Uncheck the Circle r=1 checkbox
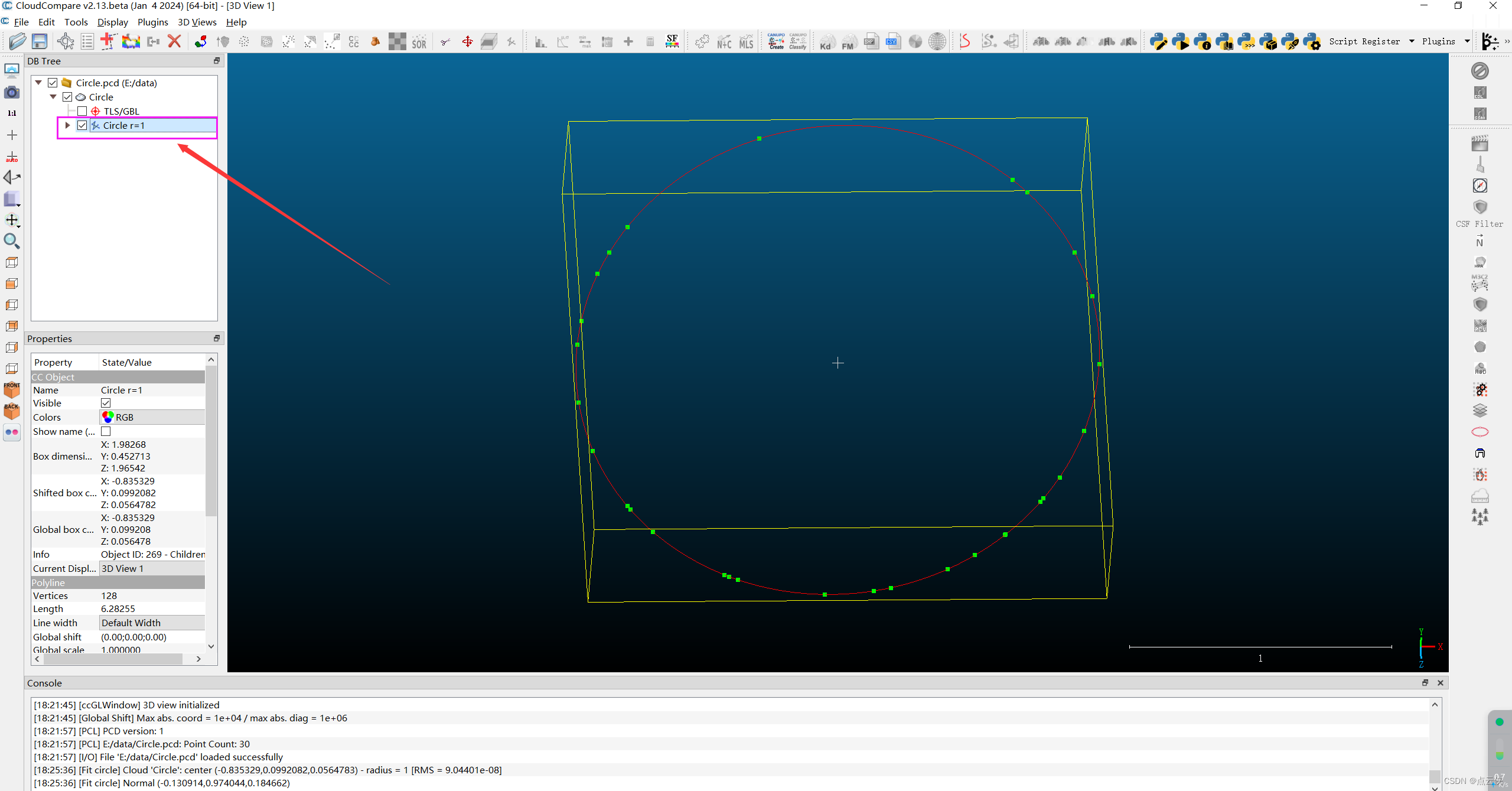The image size is (1512, 791). [82, 125]
